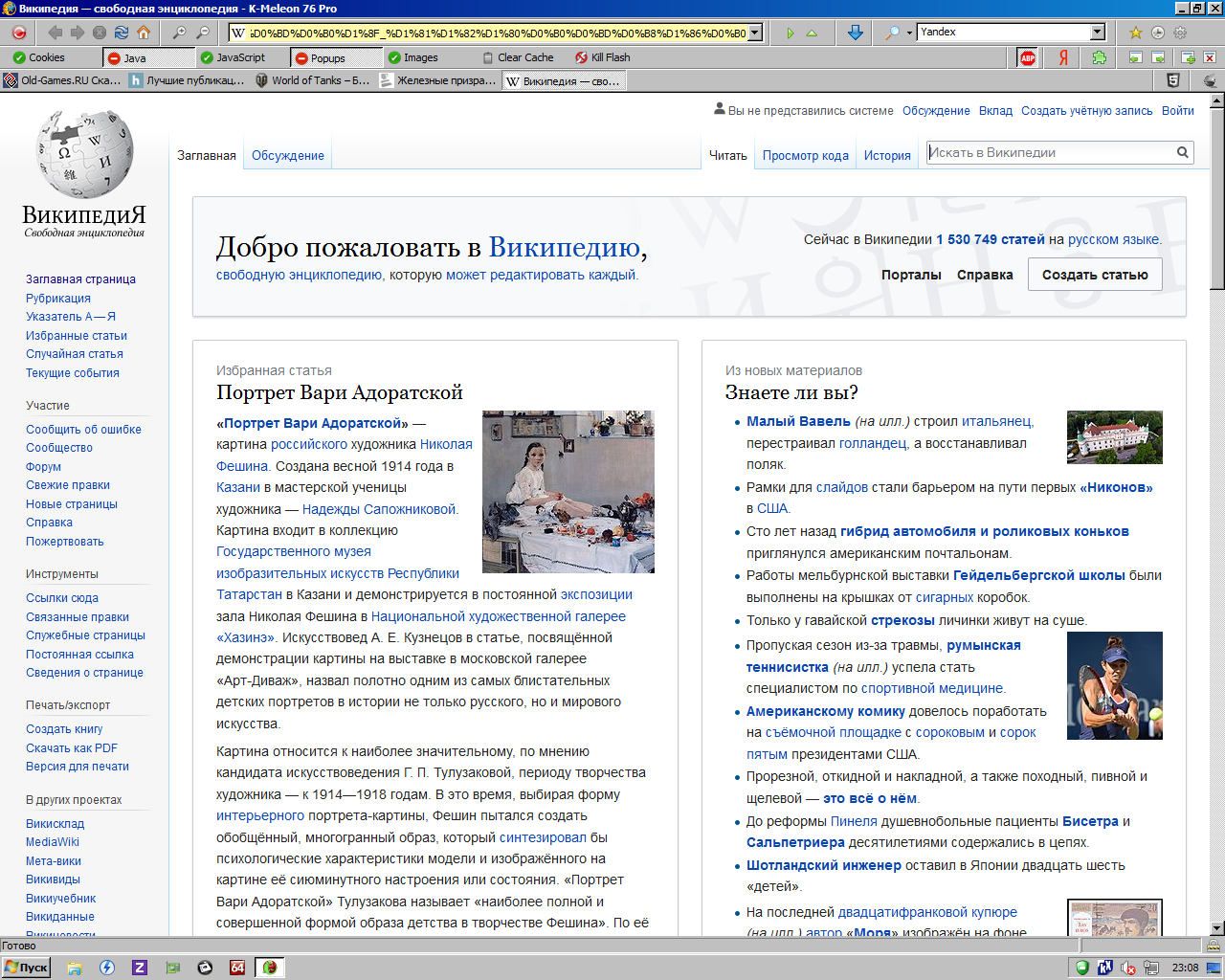Expand the URL bar history dropdown
Screen dimensions: 1225x980
point(755,33)
